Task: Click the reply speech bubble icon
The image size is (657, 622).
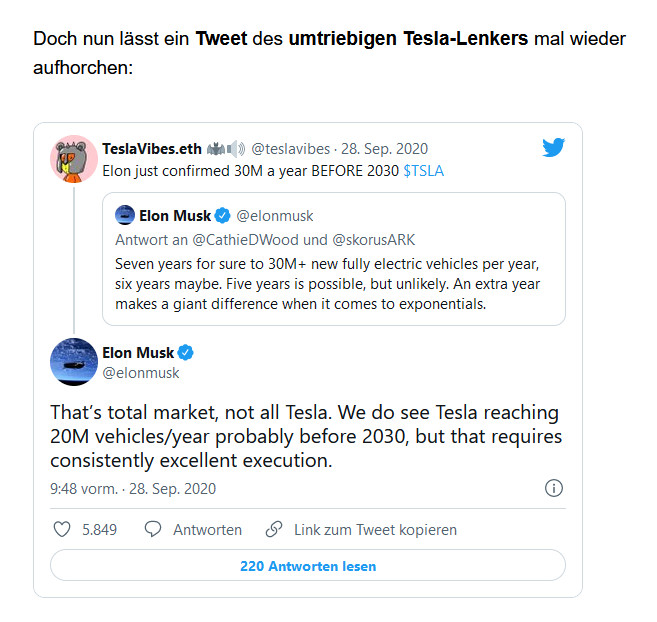Action: [153, 529]
